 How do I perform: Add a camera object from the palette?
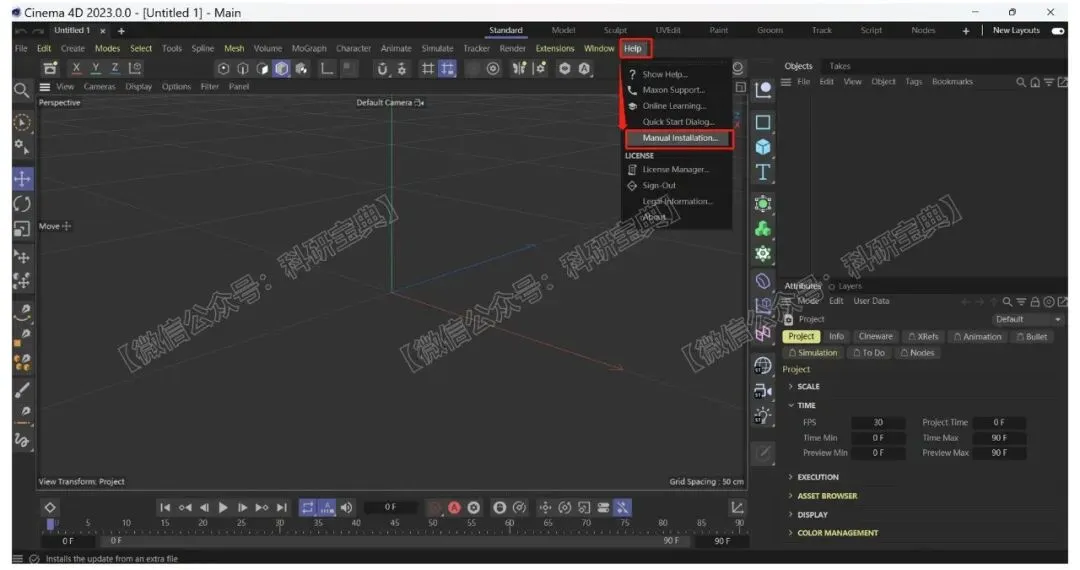[x=762, y=391]
